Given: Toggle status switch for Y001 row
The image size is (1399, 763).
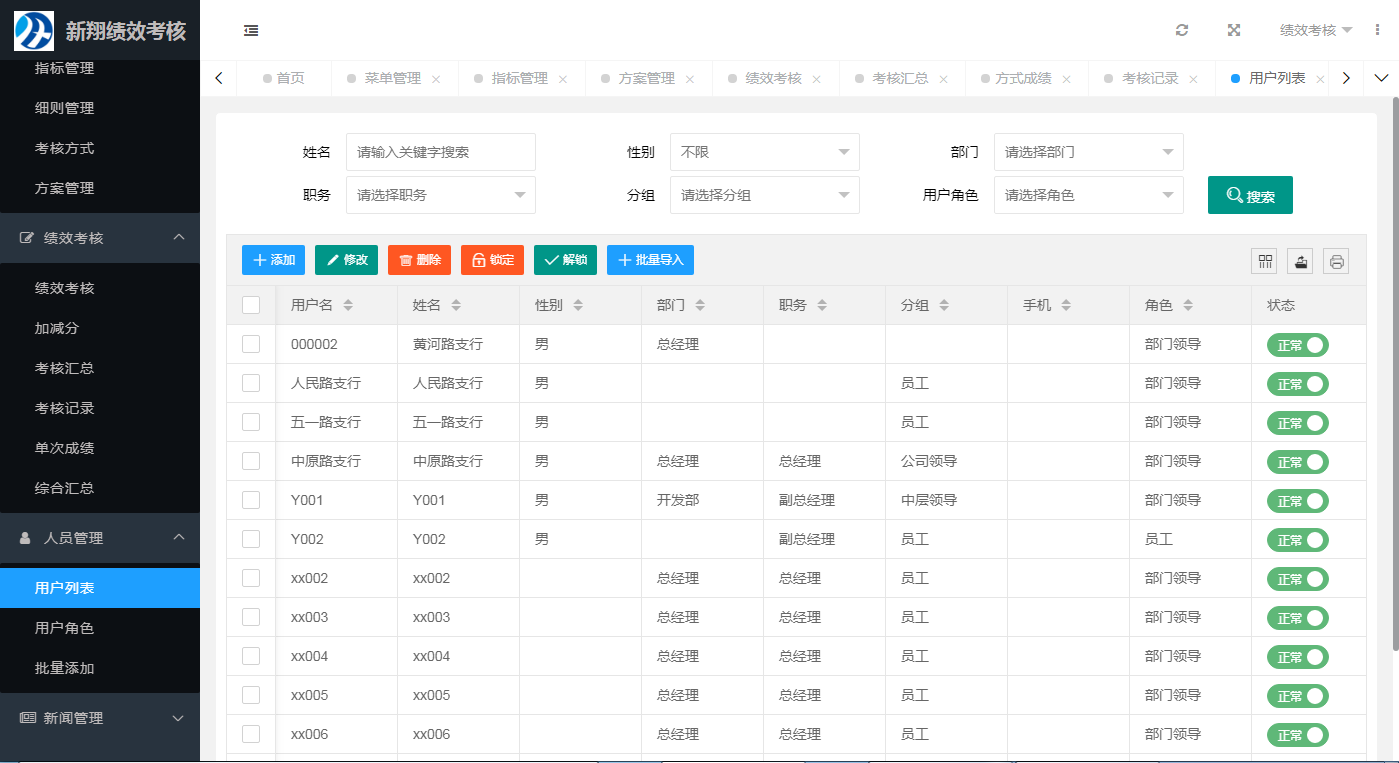Looking at the screenshot, I should (1297, 500).
